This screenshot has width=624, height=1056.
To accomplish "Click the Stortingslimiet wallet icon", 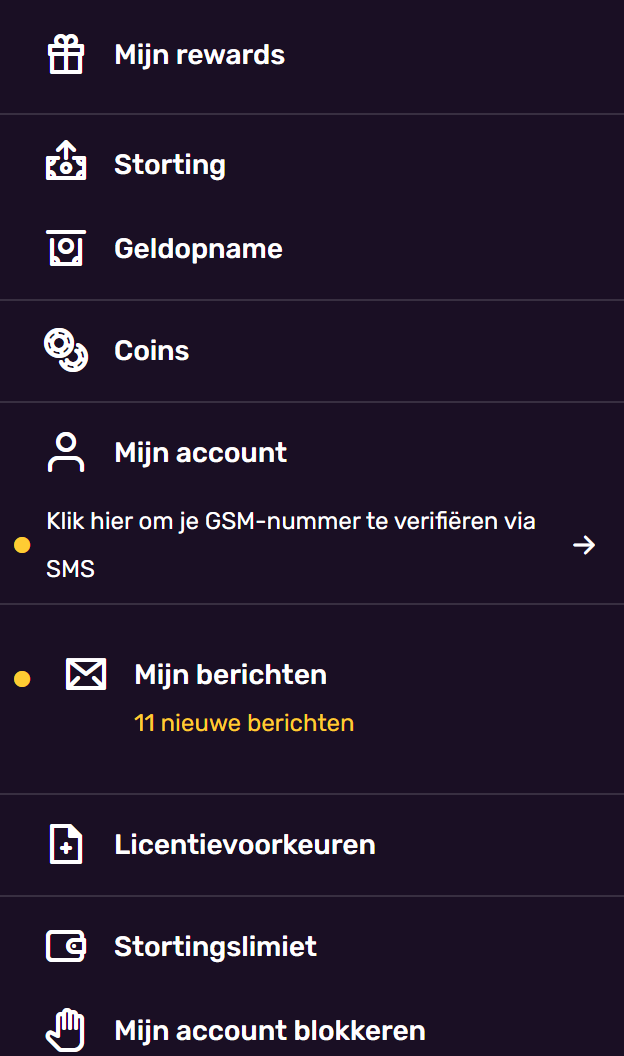I will point(66,946).
